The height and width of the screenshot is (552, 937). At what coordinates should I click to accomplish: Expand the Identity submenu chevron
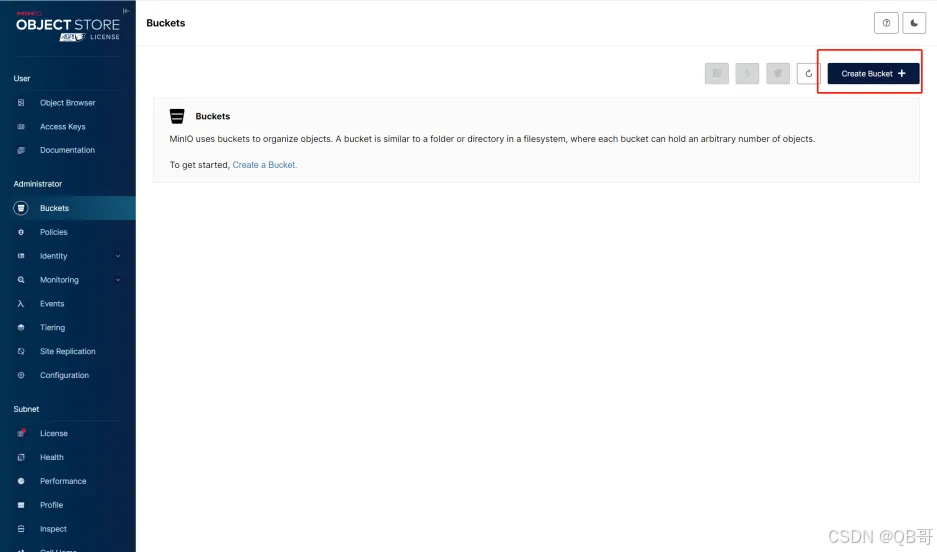tap(118, 256)
